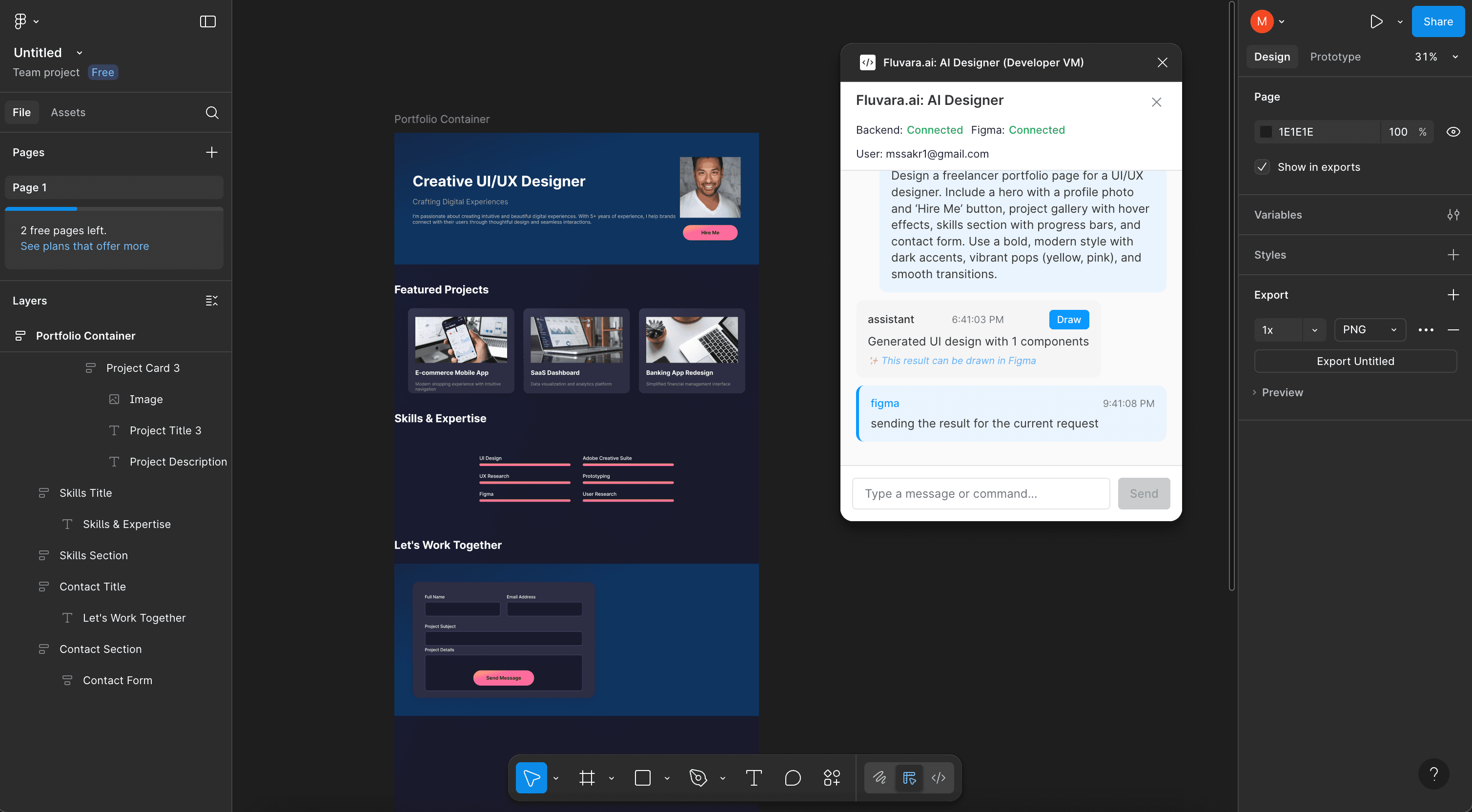Uncheck Show in exports
Image resolution: width=1472 pixels, height=812 pixels.
coord(1262,167)
